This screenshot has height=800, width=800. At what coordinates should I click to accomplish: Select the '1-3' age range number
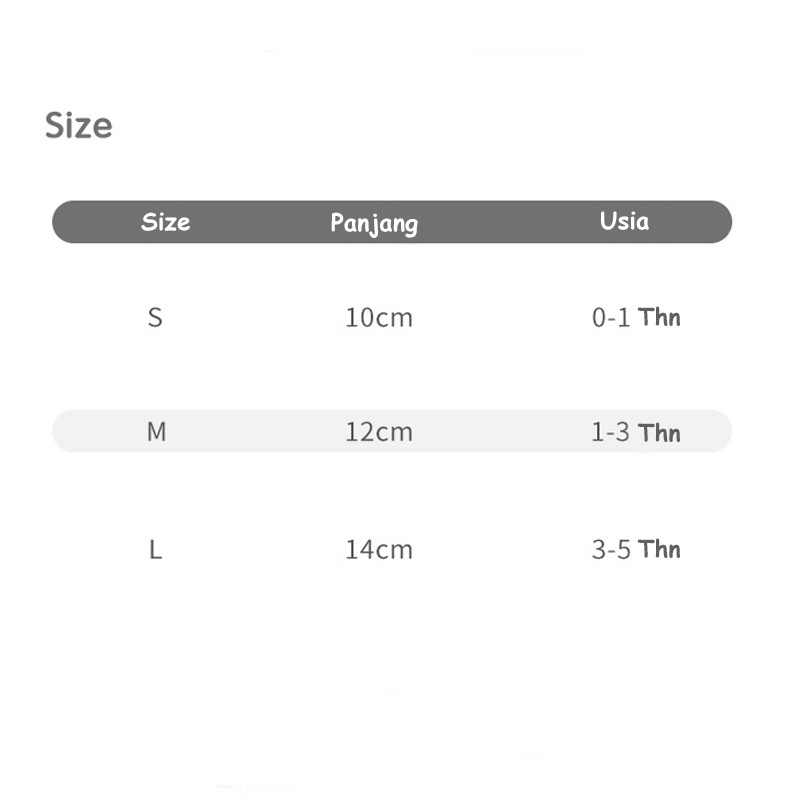(610, 432)
